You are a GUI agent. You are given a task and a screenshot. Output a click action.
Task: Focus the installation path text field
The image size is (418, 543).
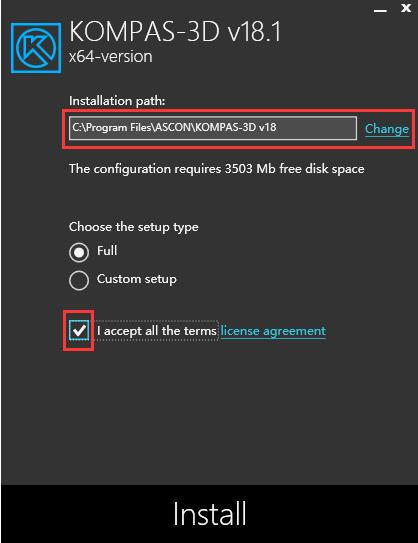pos(213,128)
